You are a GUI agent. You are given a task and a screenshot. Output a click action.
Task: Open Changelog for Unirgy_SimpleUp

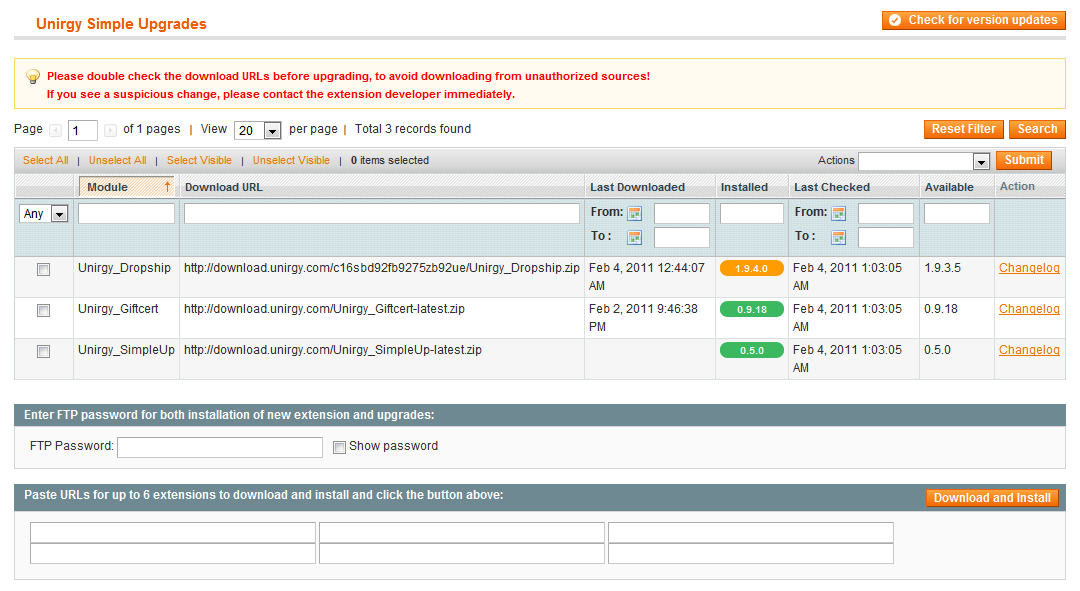coord(1029,350)
